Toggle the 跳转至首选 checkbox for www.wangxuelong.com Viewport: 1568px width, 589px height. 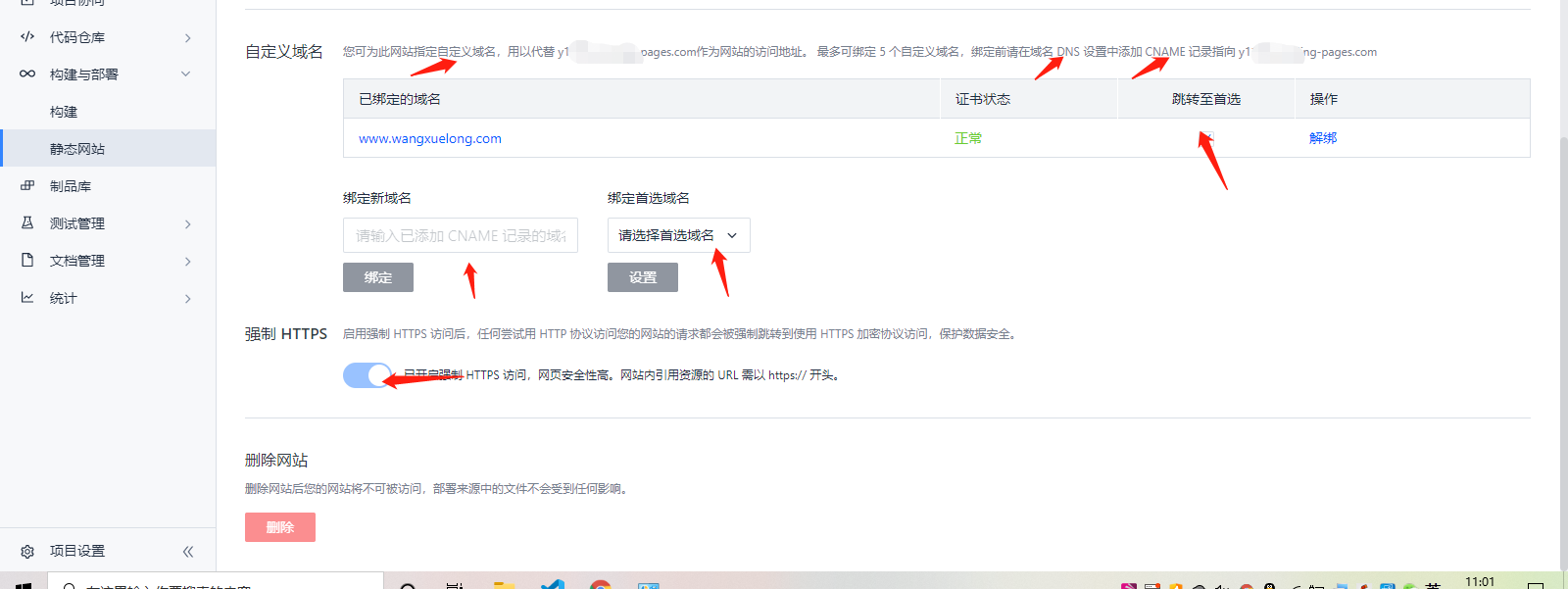click(1206, 138)
